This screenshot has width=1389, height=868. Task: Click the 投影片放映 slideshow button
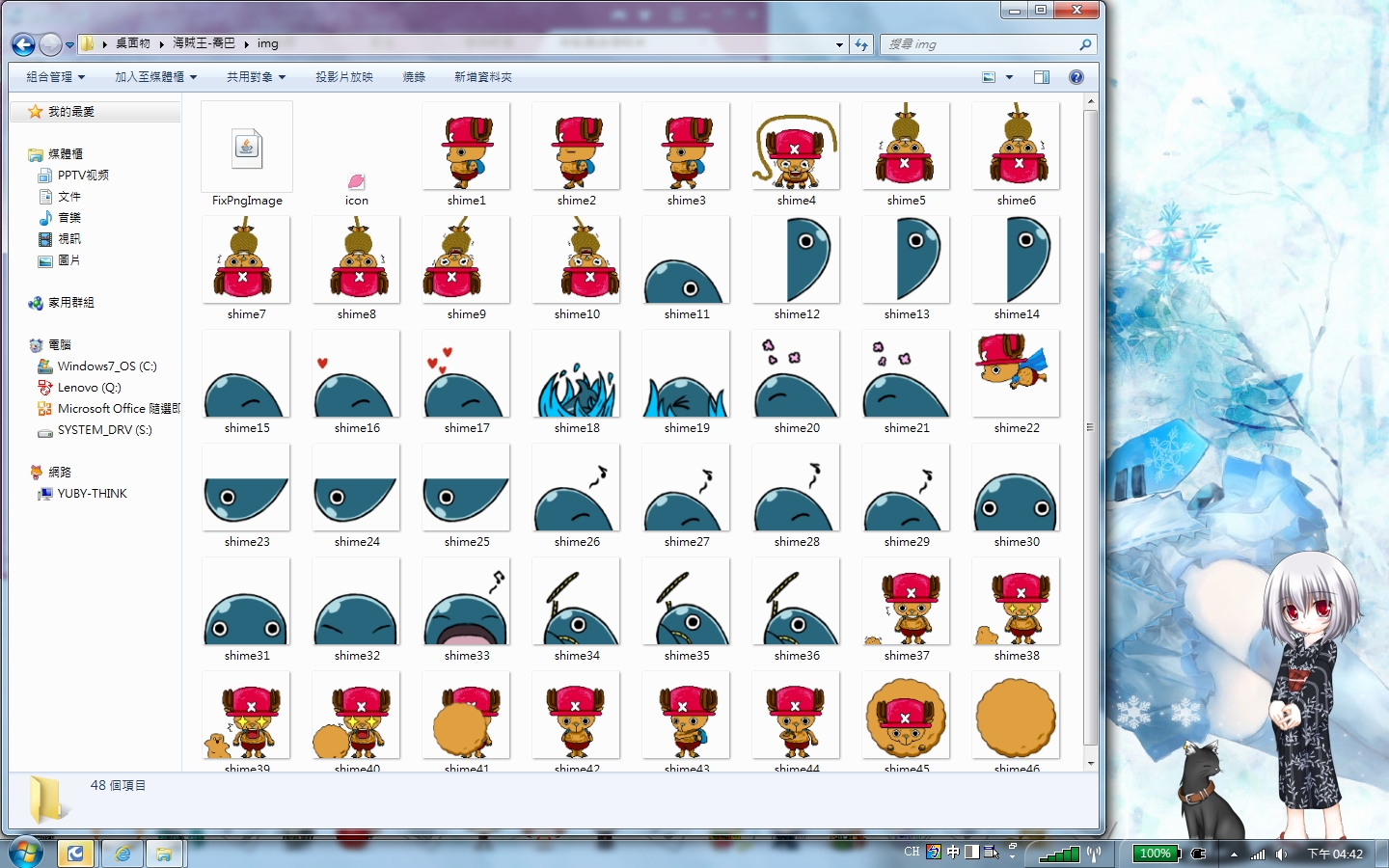(x=344, y=77)
